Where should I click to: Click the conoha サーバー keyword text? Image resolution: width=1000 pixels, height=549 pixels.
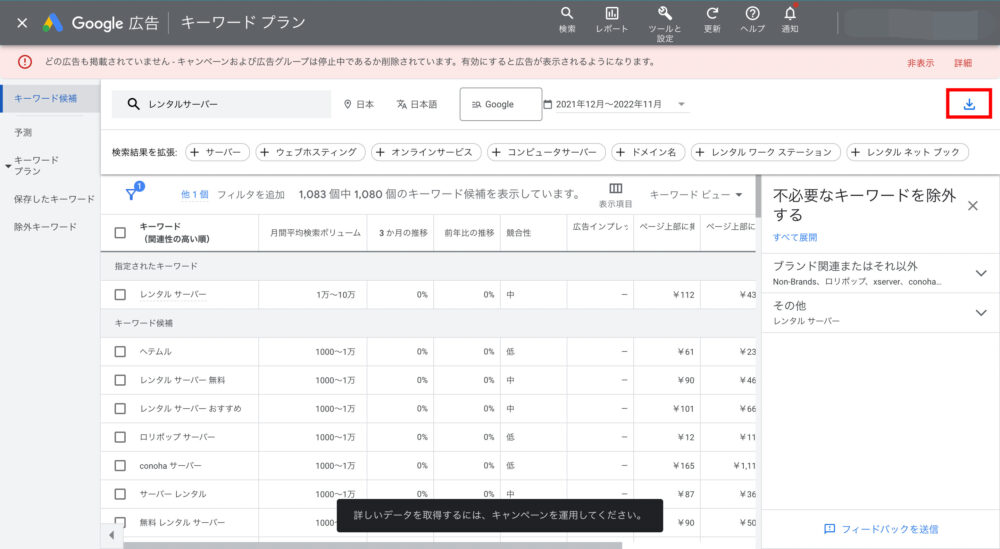click(170, 465)
